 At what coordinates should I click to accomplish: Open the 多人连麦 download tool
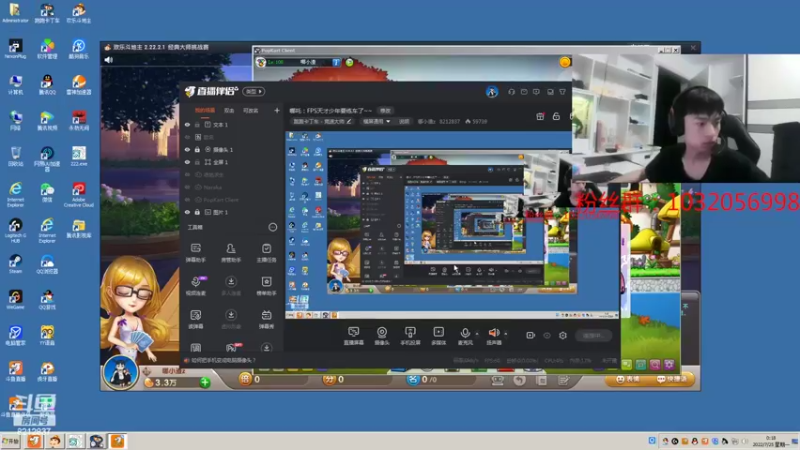click(231, 286)
